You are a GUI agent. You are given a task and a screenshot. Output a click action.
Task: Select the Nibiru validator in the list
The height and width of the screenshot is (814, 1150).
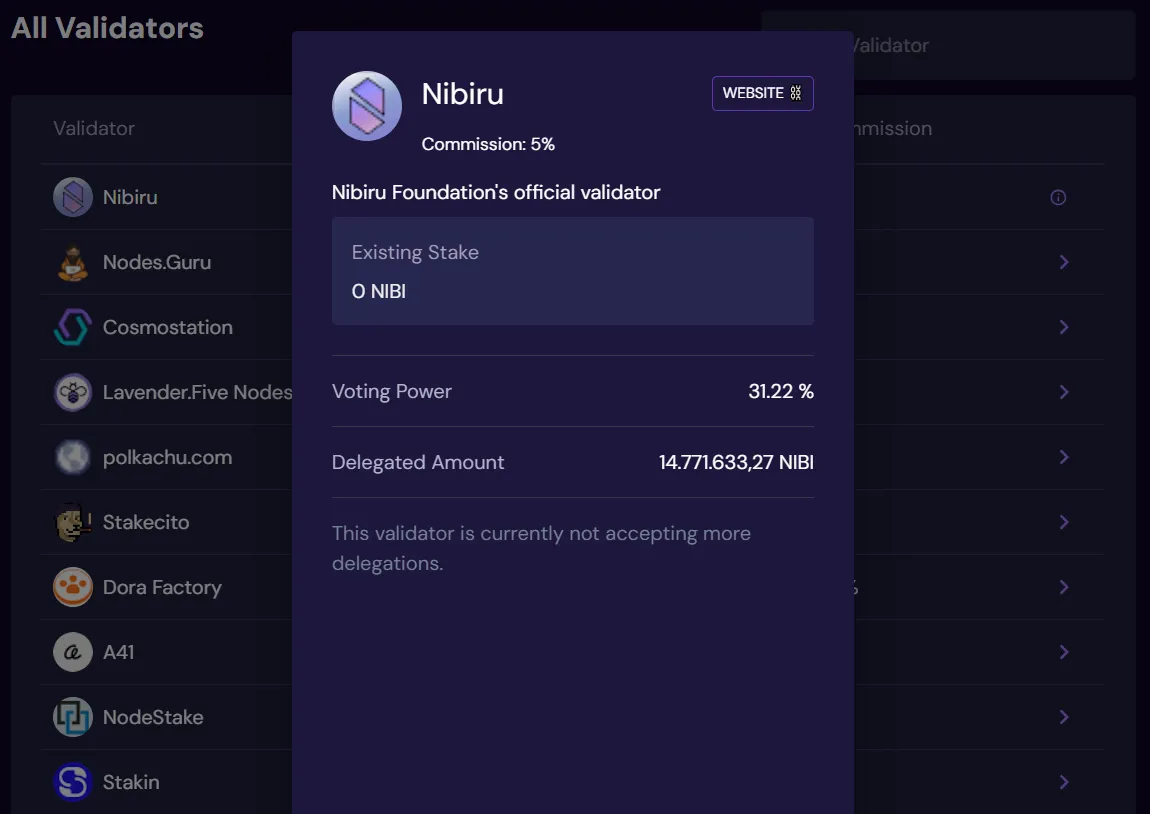[x=130, y=197]
